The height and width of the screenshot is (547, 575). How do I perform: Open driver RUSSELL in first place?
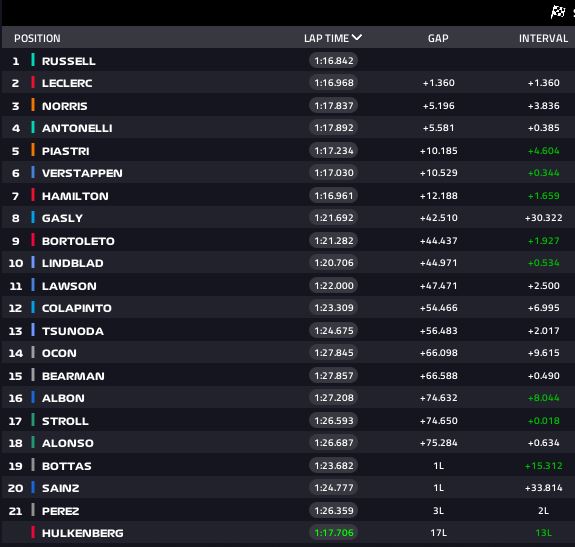pos(288,60)
